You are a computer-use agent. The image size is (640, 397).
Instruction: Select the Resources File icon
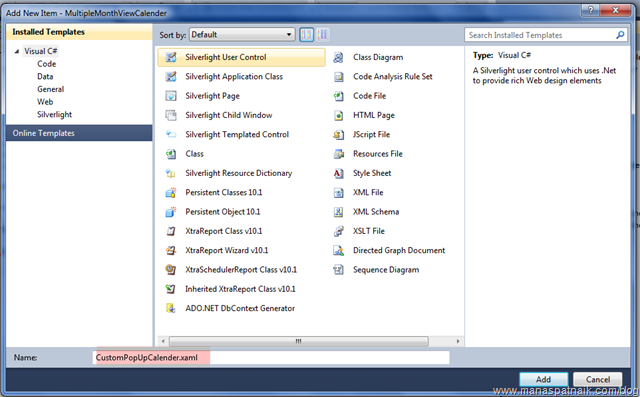click(x=338, y=154)
